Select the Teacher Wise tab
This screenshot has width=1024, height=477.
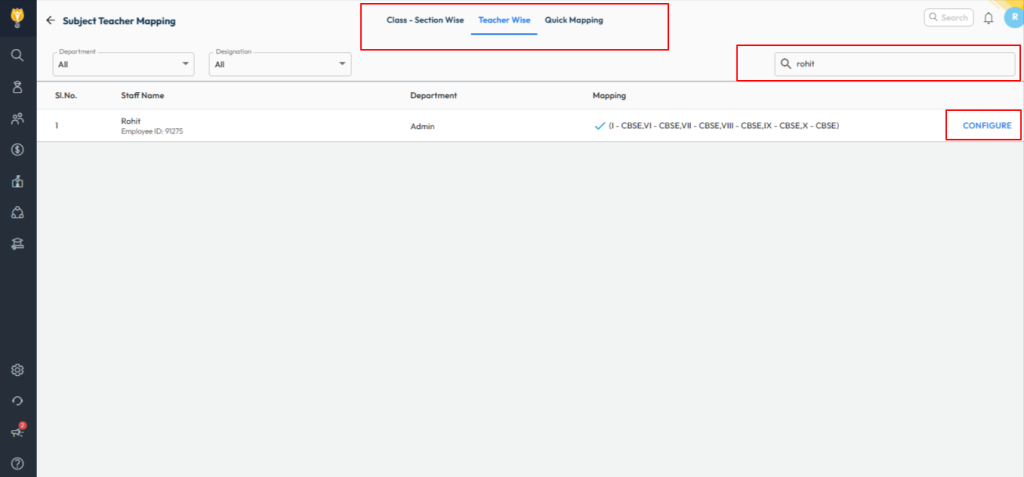[x=504, y=20]
